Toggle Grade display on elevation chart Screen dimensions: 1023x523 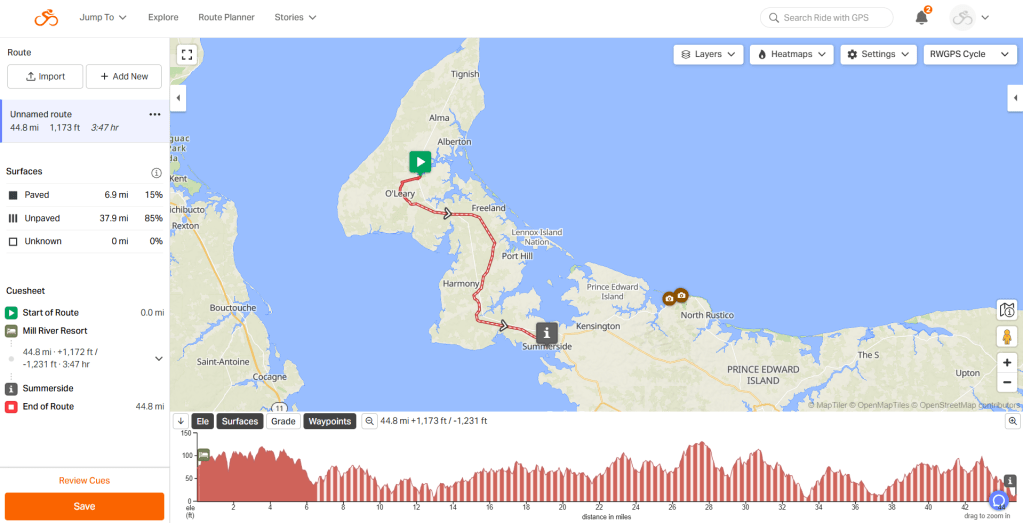pyautogui.click(x=283, y=422)
